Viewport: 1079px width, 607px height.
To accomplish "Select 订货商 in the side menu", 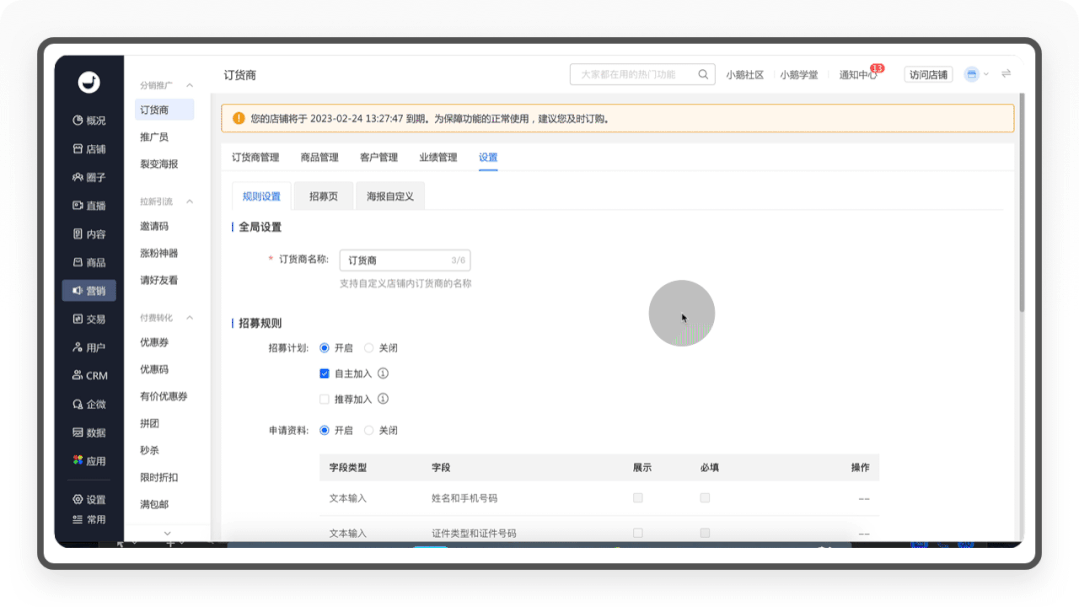I will point(164,110).
